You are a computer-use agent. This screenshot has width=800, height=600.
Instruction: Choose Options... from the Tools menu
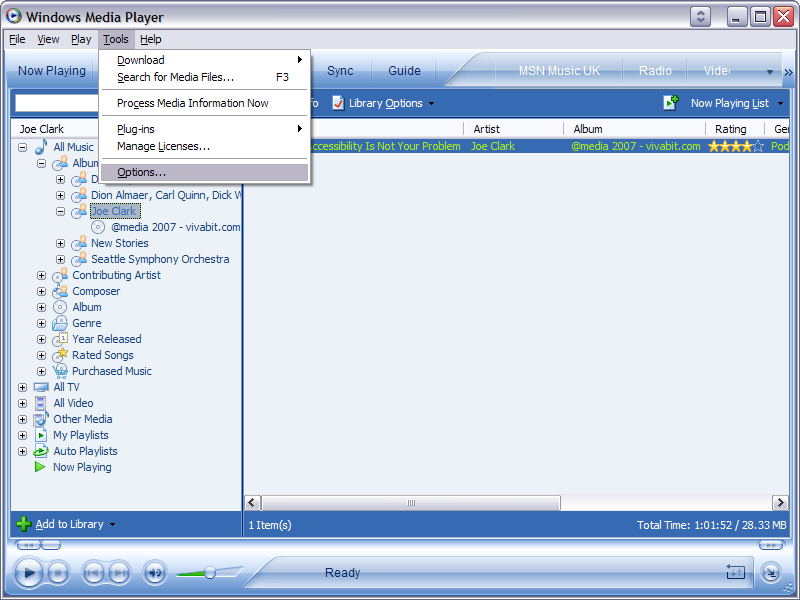[141, 173]
